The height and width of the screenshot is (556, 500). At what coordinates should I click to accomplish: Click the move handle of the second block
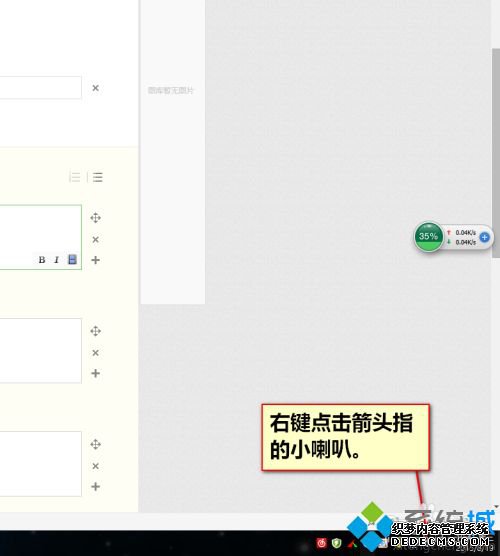tap(95, 331)
